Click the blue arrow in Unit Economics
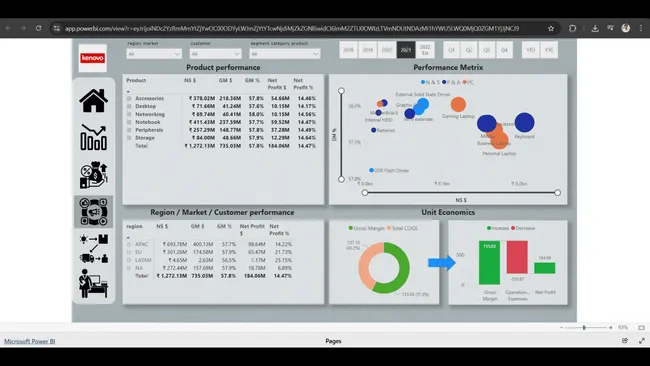 (442, 262)
